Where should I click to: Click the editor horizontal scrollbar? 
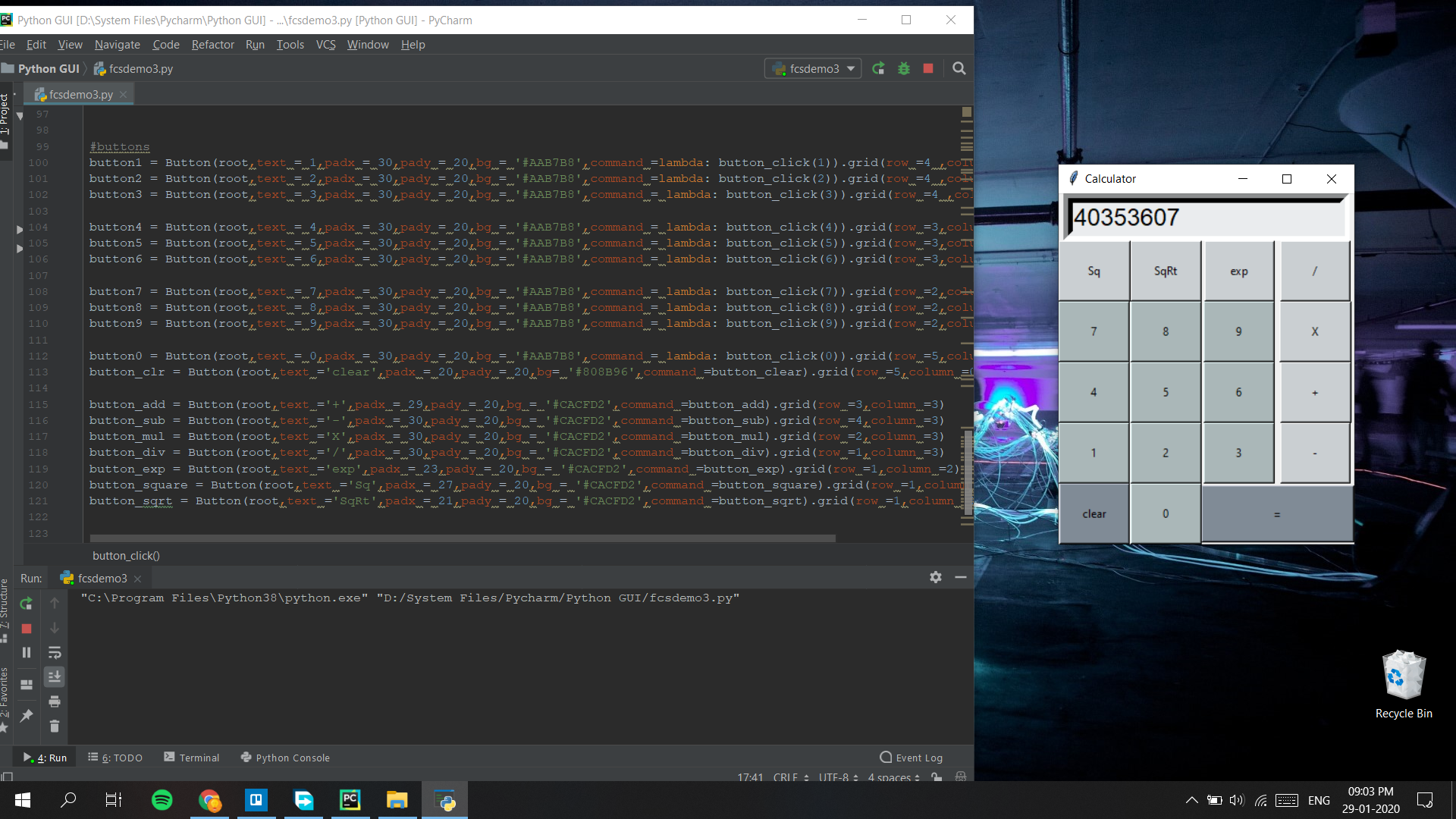[463, 538]
